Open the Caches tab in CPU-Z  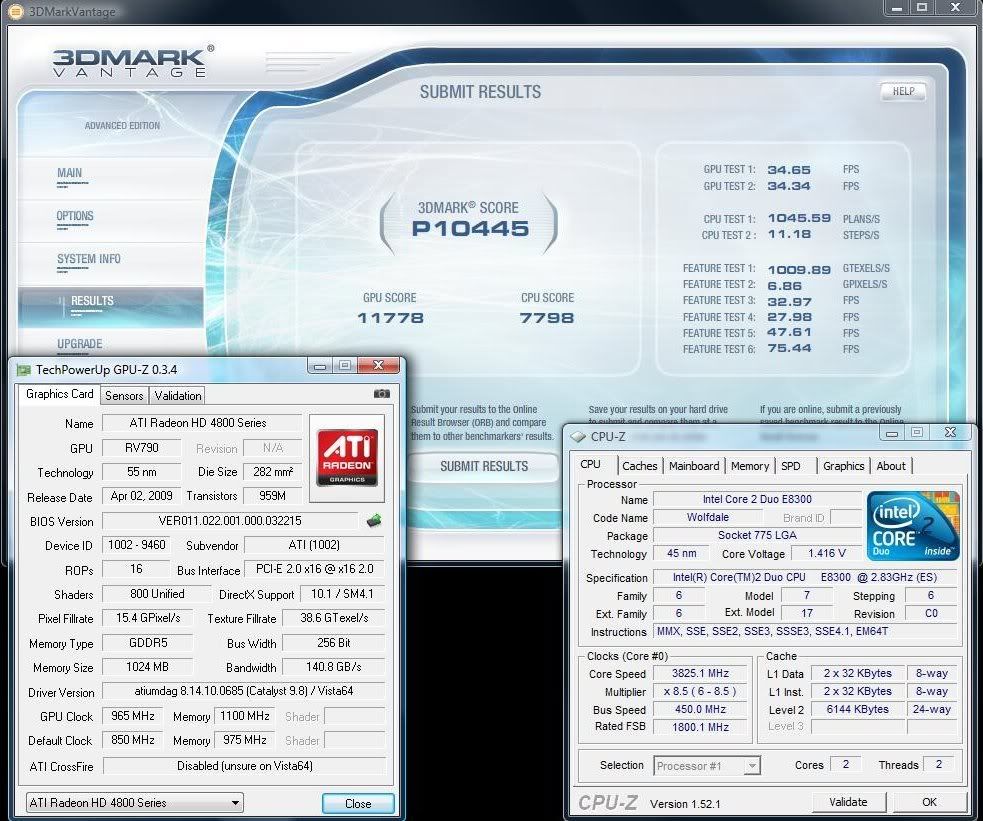pos(639,466)
